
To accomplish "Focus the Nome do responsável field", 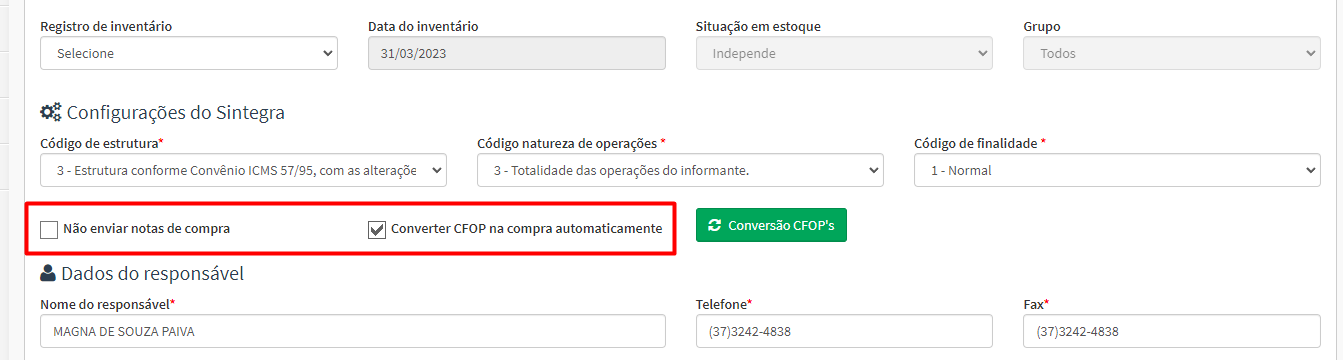I will [353, 331].
